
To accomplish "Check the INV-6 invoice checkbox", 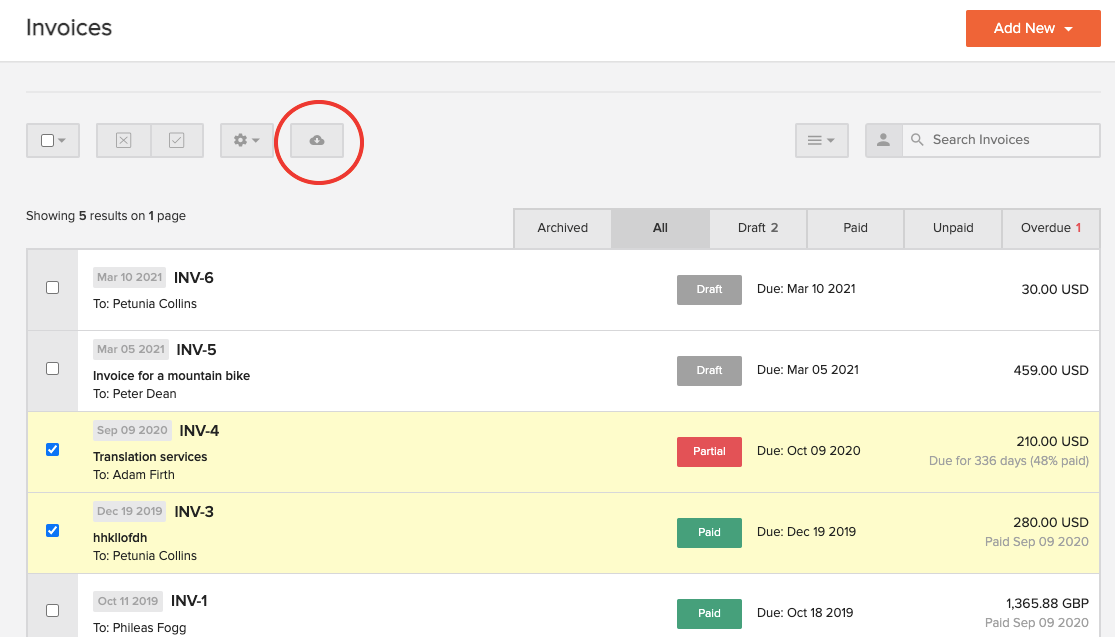I will [53, 287].
